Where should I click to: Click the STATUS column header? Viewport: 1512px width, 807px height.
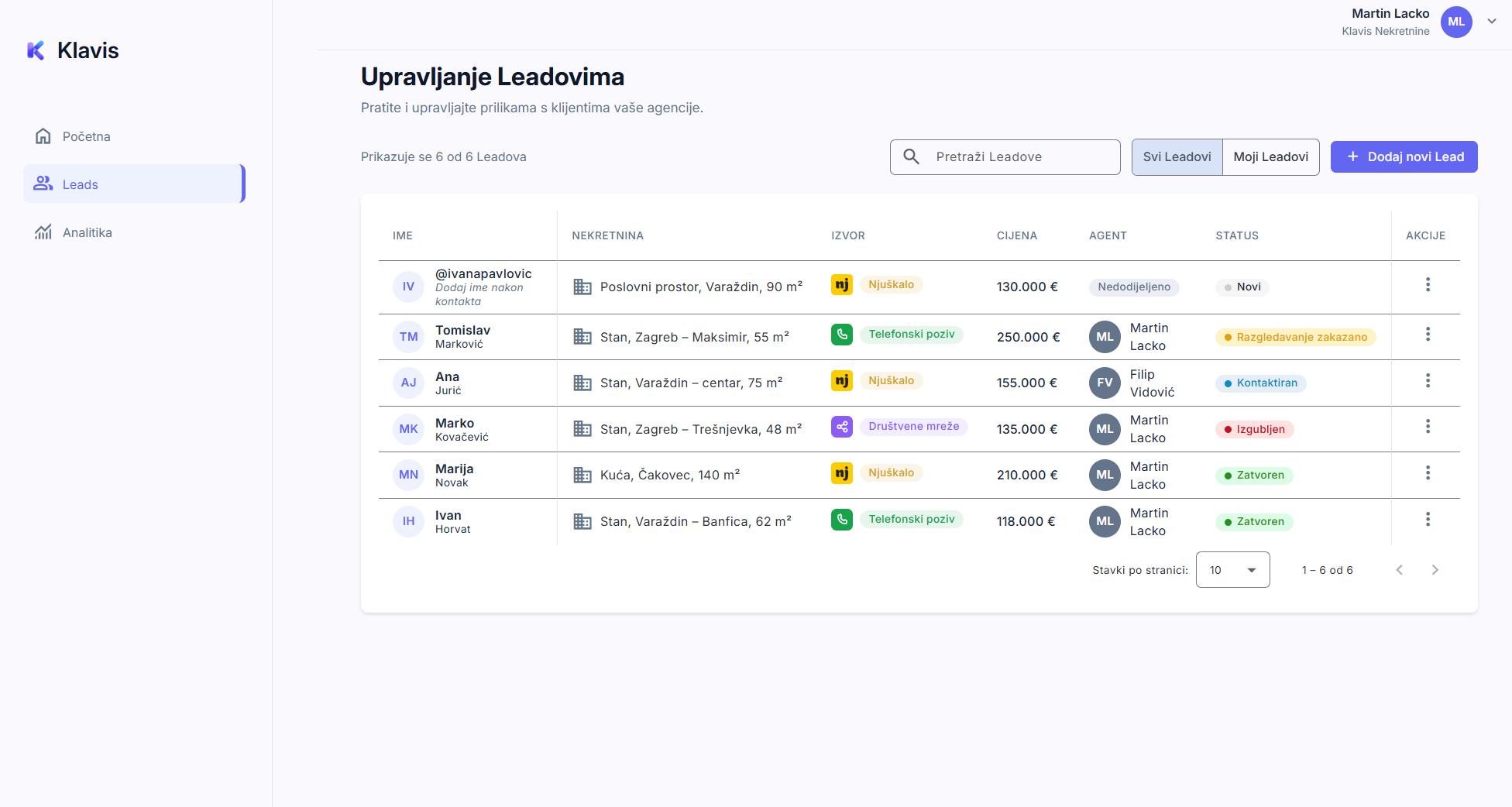click(x=1237, y=235)
